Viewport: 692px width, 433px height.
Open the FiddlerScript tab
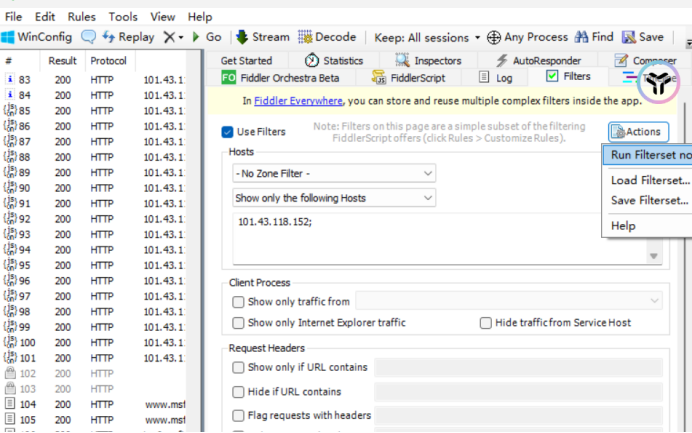click(x=409, y=78)
